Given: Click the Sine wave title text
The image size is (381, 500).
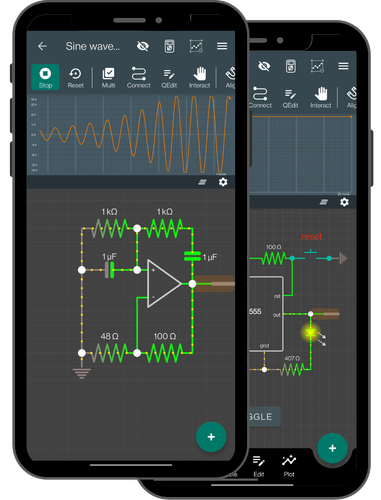Looking at the screenshot, I should 92,46.
